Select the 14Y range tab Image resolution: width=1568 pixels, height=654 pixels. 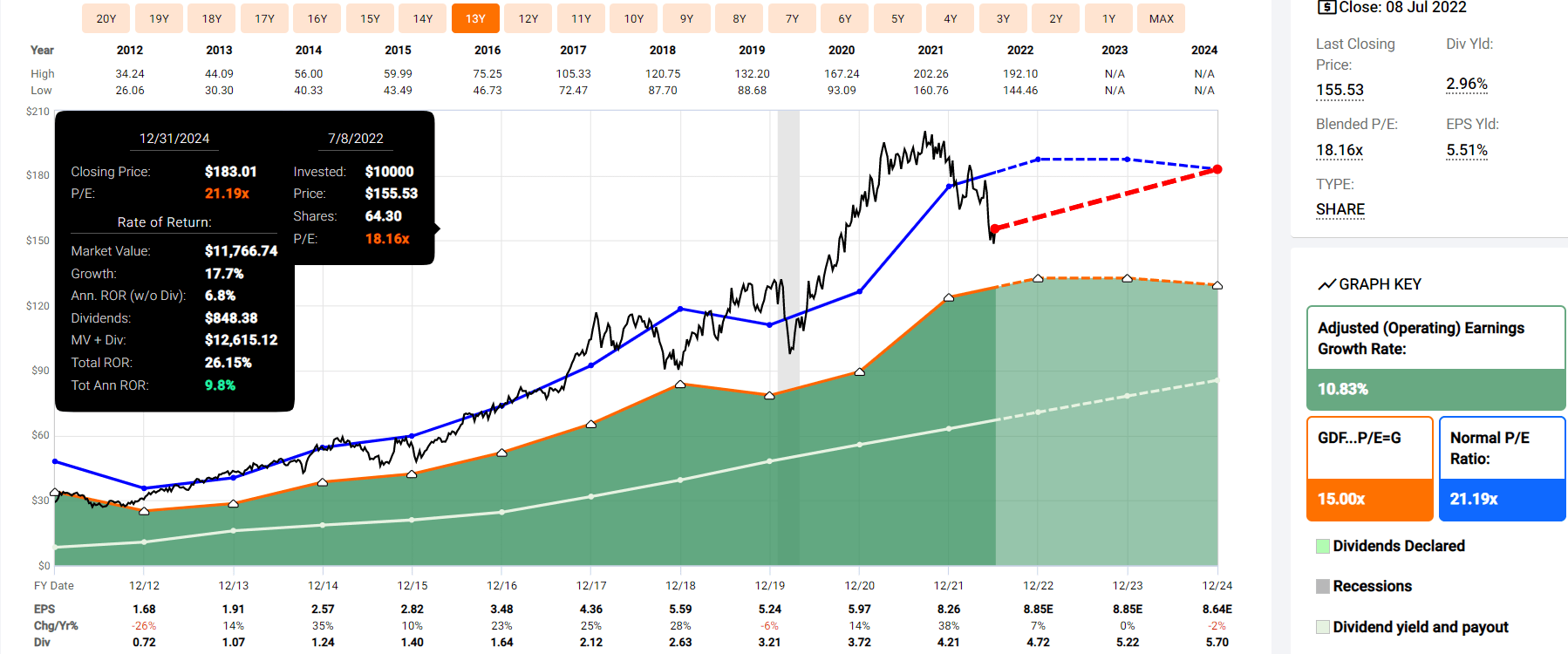[423, 18]
